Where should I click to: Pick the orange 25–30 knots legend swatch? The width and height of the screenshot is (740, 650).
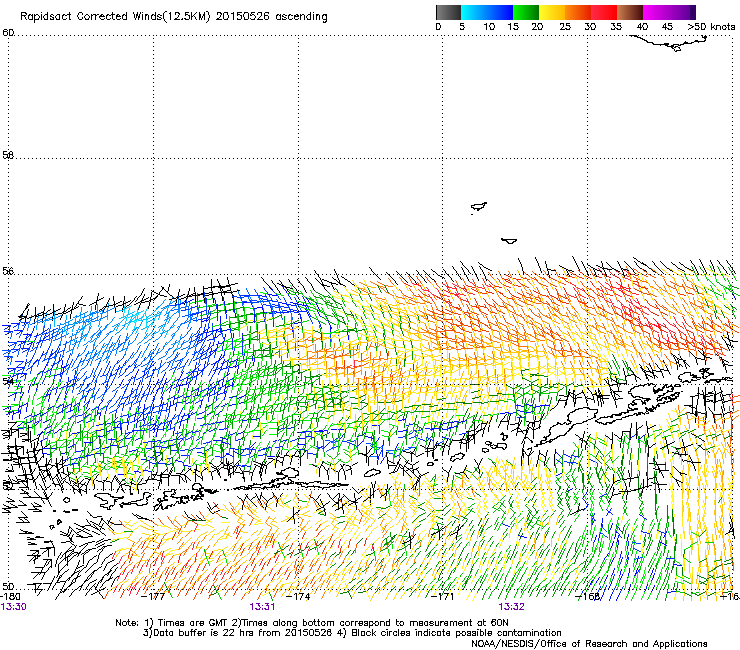(578, 12)
